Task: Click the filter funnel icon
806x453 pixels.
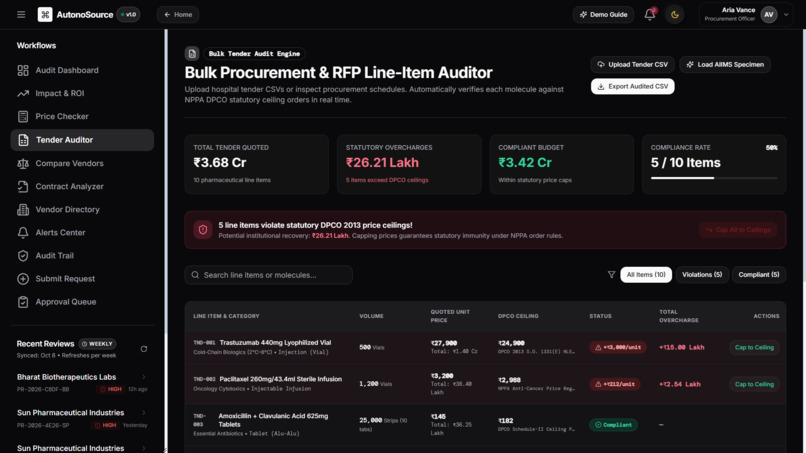Action: [x=611, y=275]
